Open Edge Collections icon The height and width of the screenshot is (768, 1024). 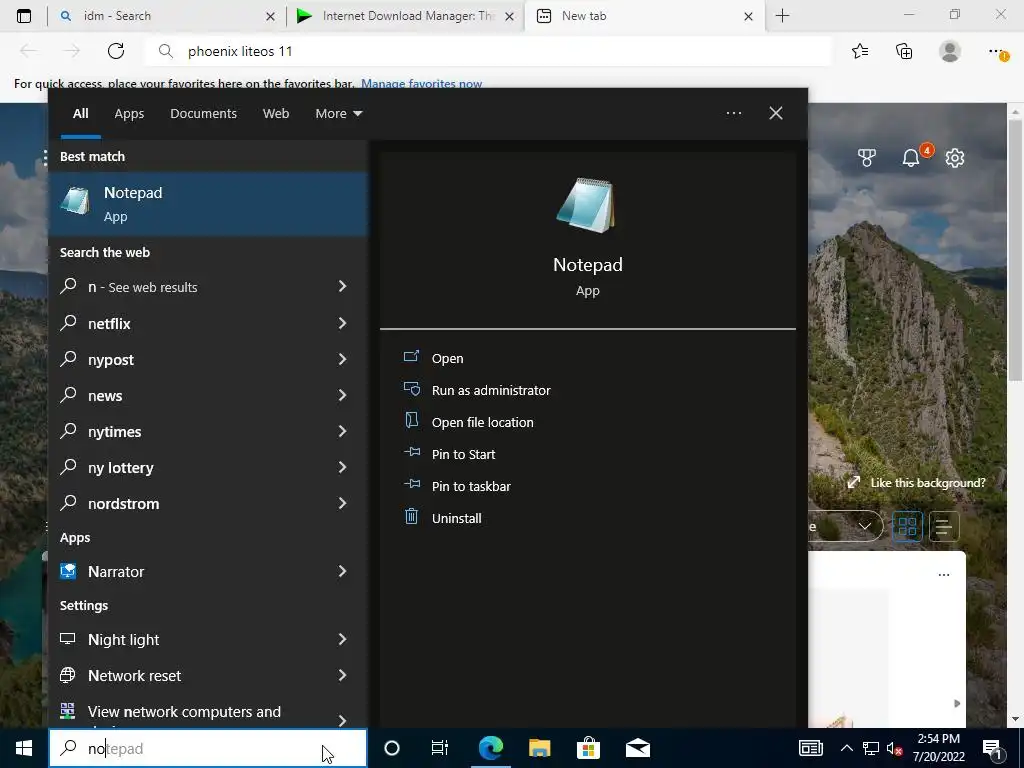(904, 51)
